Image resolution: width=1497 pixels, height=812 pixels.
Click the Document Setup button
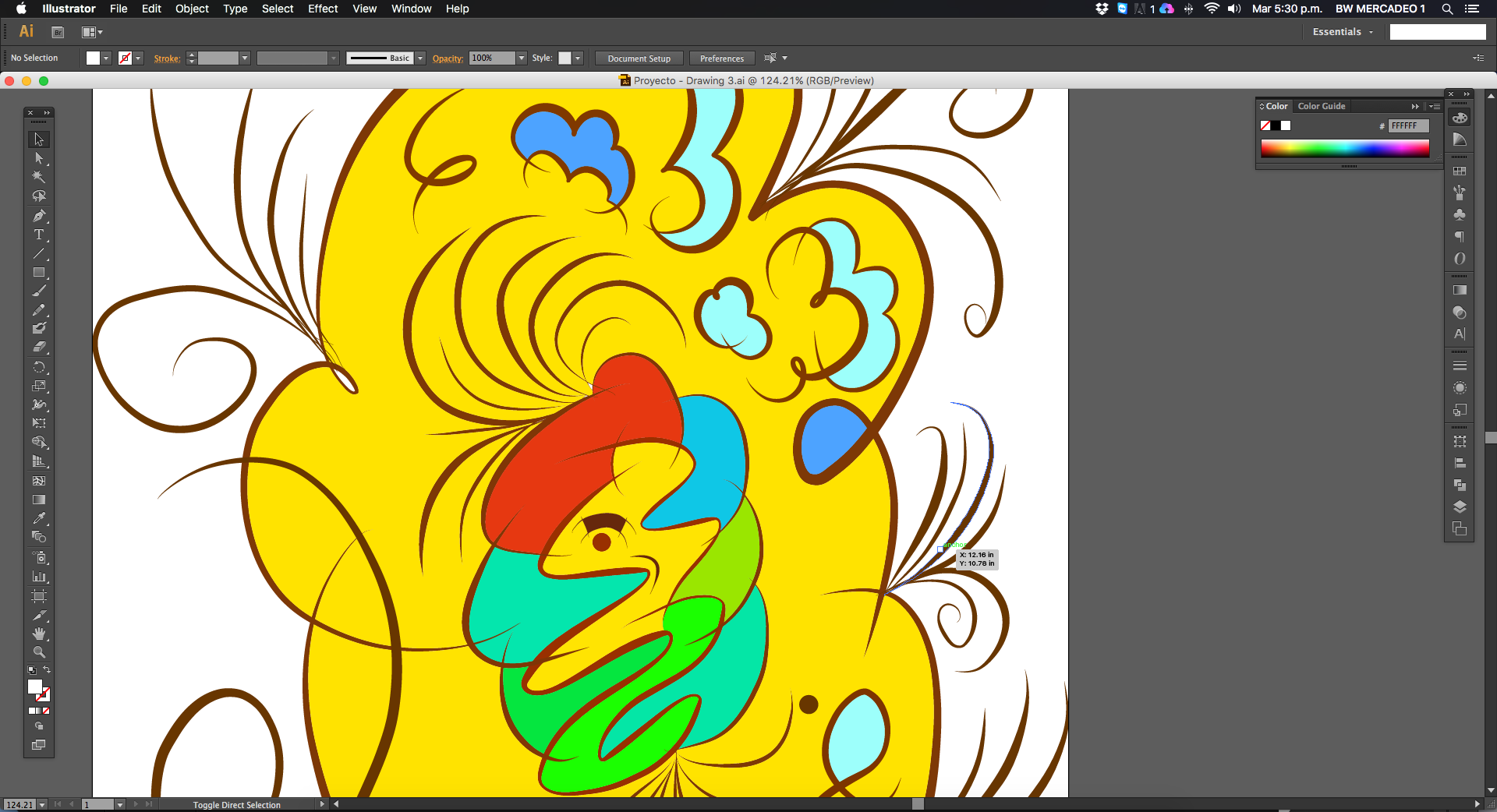coord(639,58)
